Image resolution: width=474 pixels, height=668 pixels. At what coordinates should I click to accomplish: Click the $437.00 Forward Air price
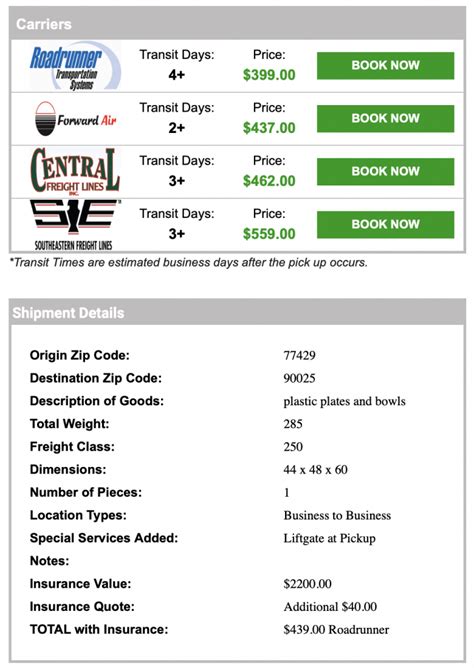[269, 128]
